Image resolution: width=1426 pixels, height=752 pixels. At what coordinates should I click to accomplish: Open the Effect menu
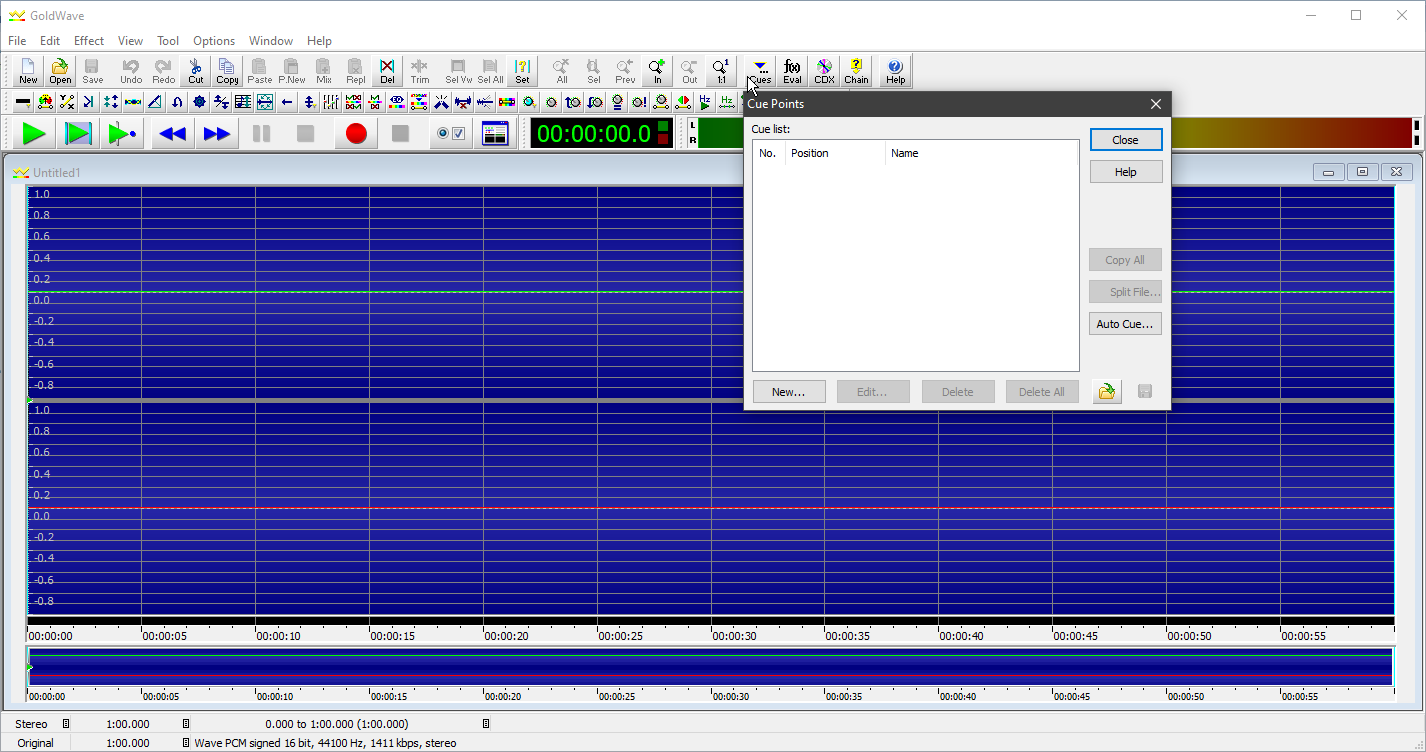tap(89, 41)
